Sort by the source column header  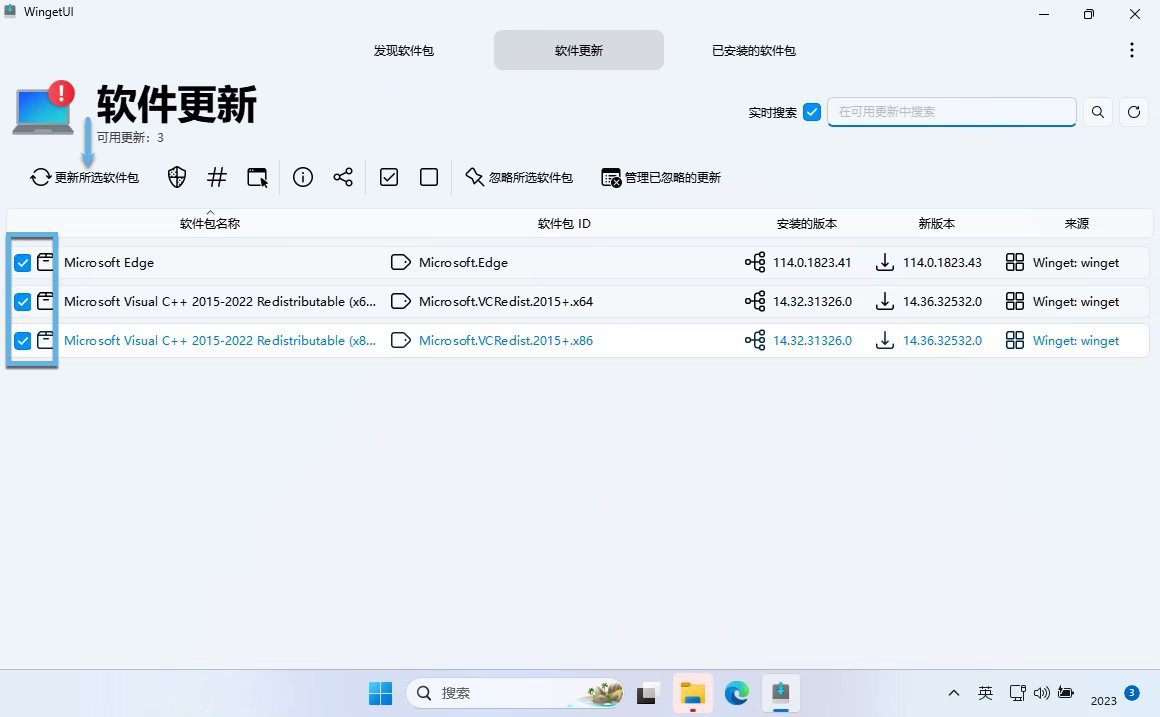click(1076, 223)
